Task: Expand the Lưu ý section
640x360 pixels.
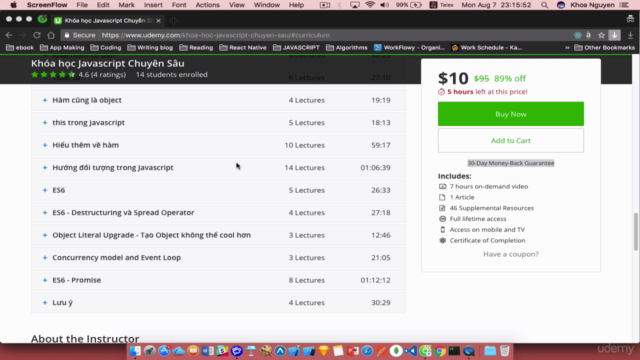Action: [218, 302]
